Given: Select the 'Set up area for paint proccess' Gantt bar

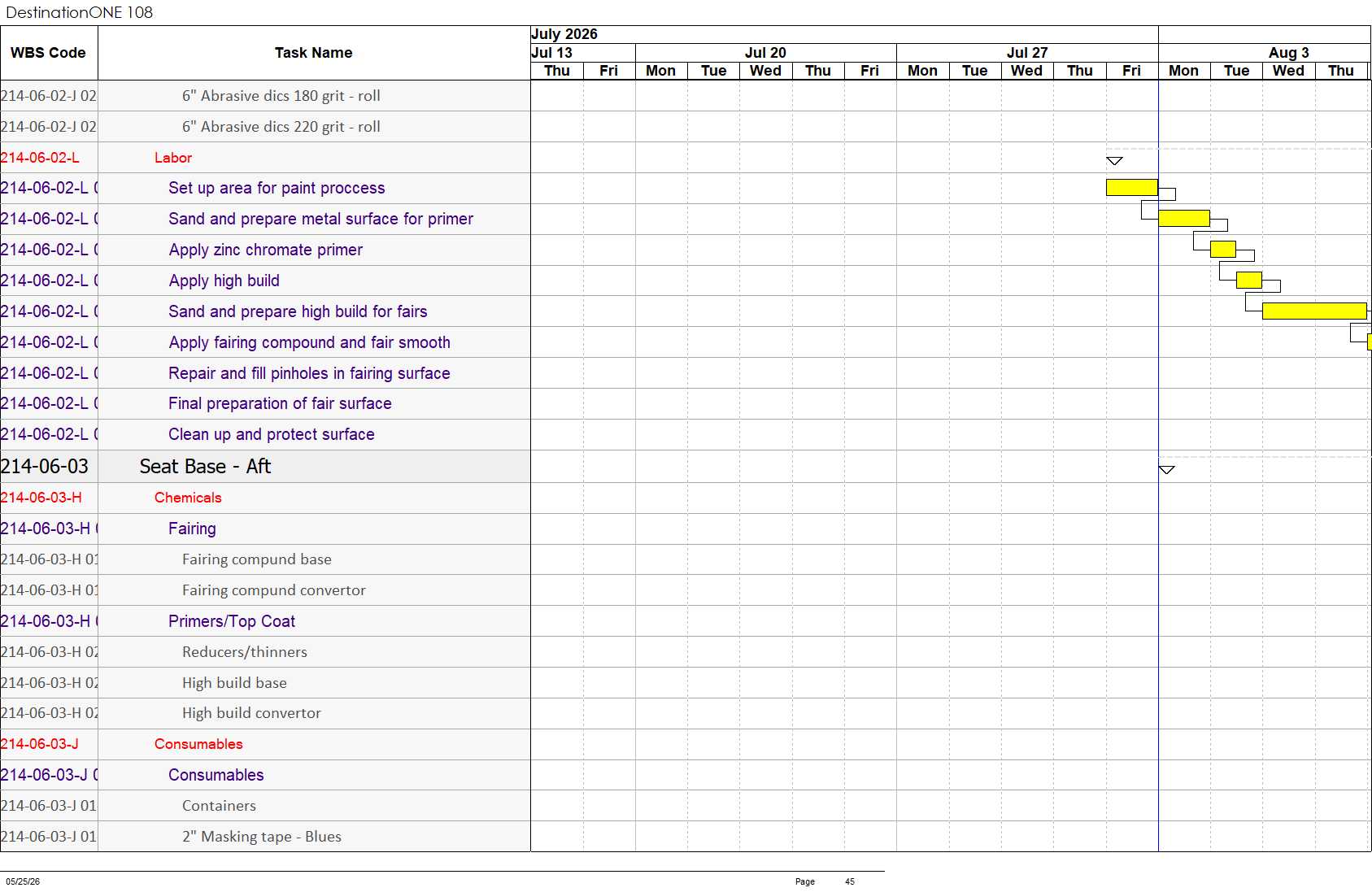Looking at the screenshot, I should 1131,188.
